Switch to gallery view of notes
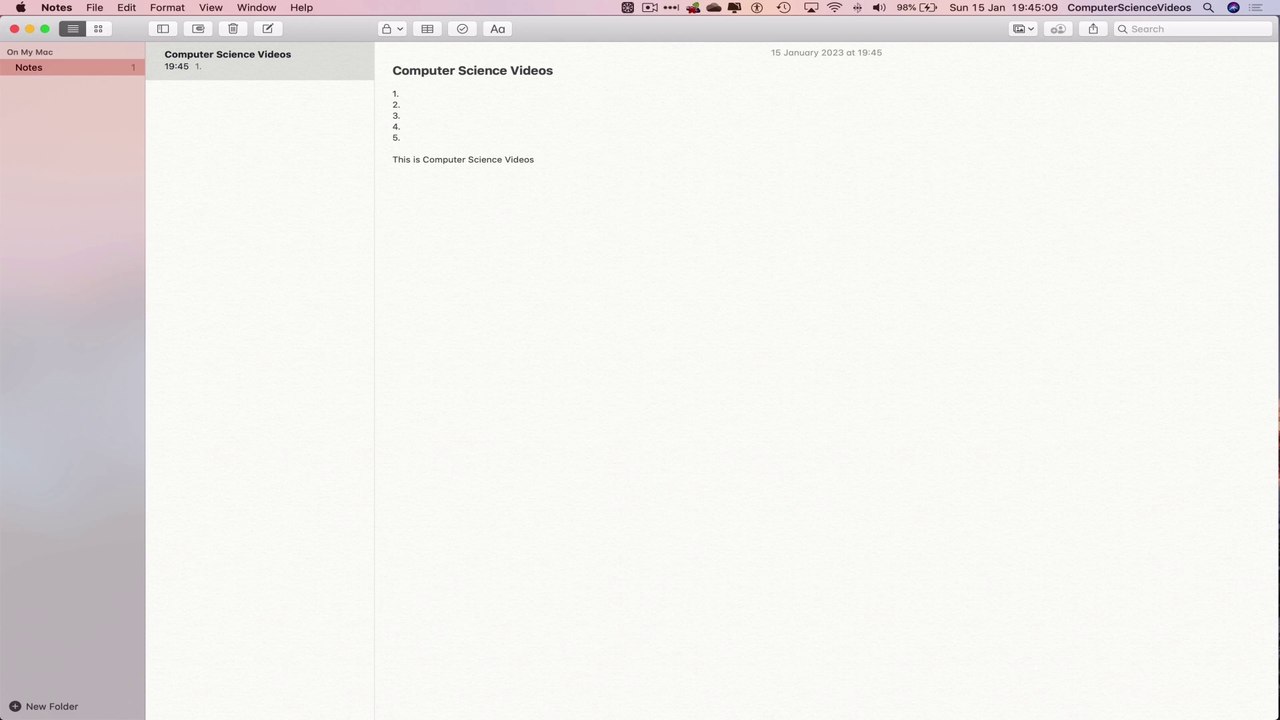Screen dimensions: 1280x720 click(98, 29)
